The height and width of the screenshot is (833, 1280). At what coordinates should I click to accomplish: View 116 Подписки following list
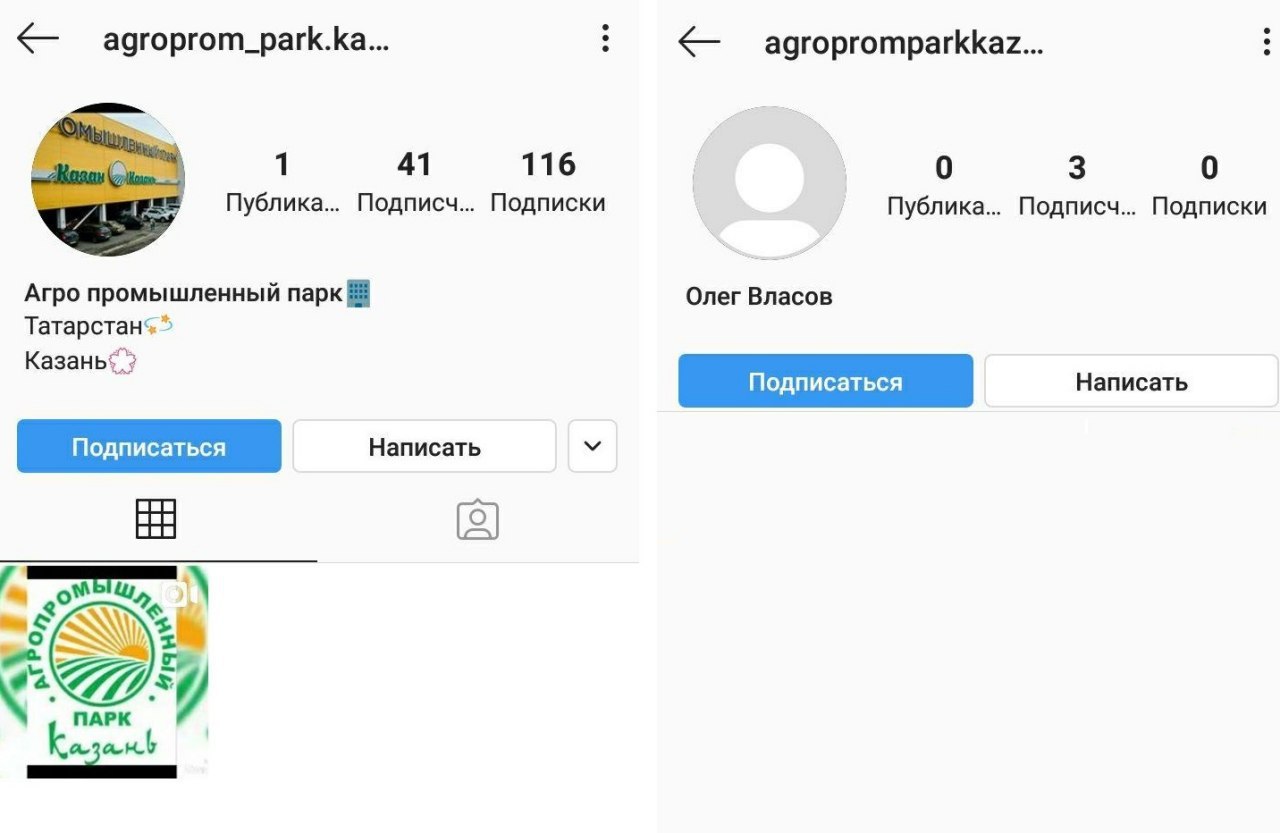(x=548, y=182)
